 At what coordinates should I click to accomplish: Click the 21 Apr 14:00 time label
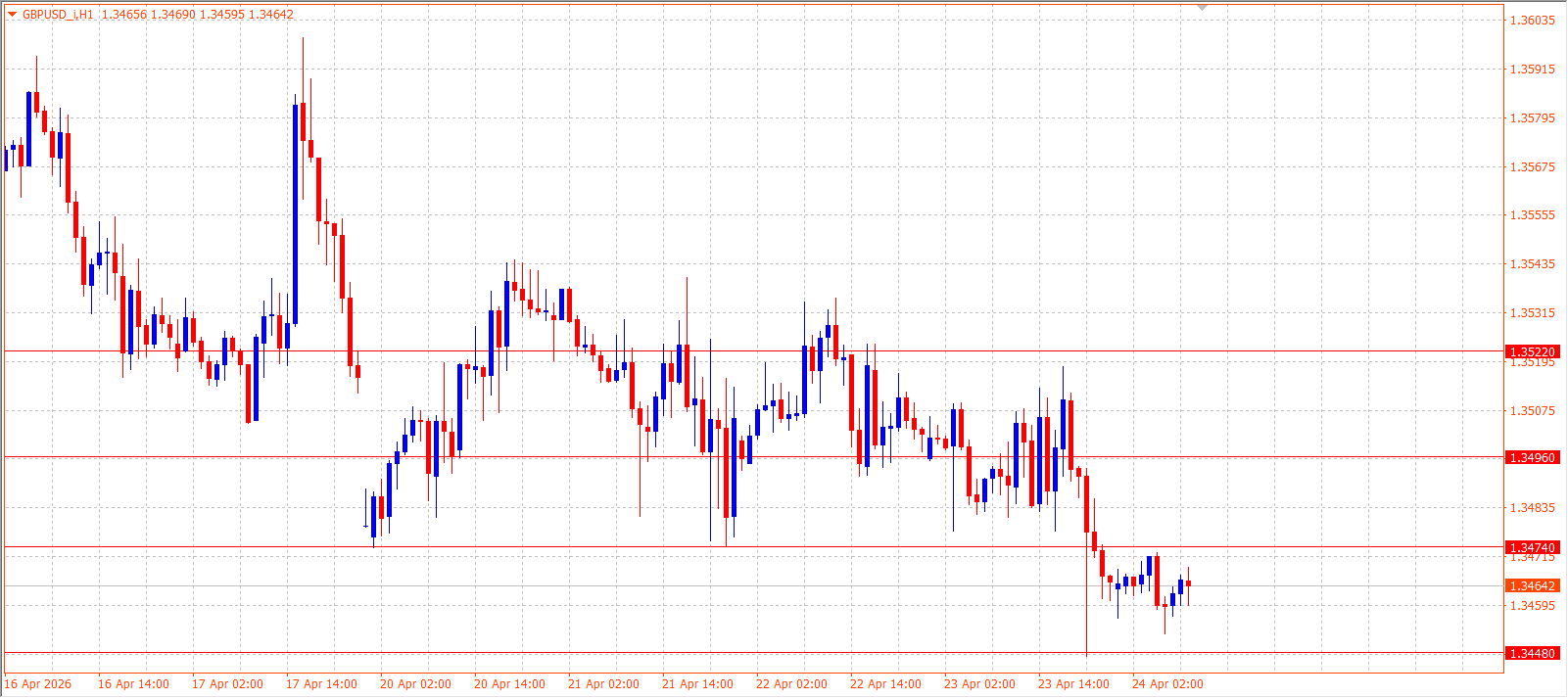(697, 684)
